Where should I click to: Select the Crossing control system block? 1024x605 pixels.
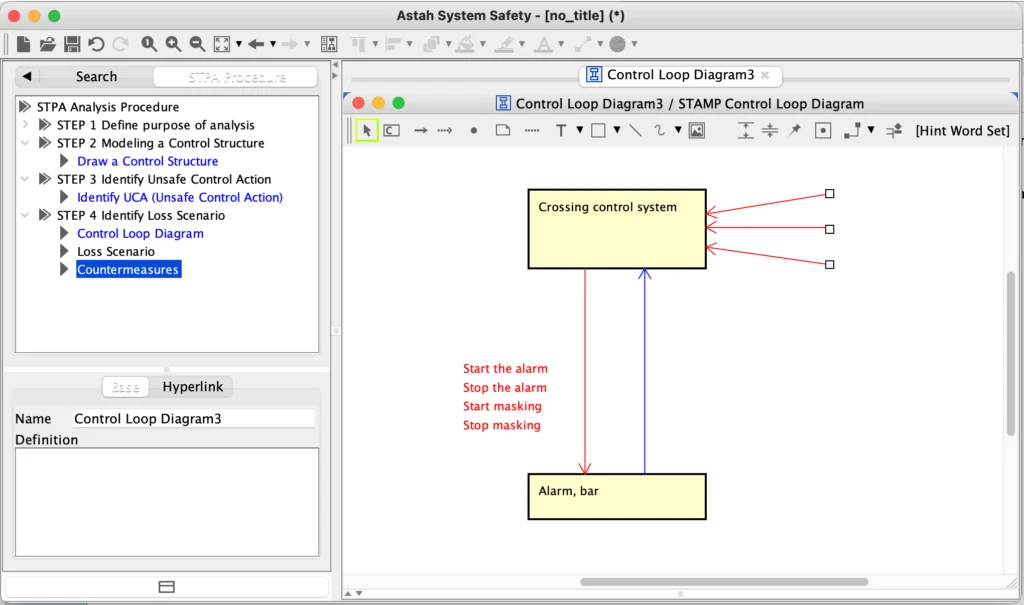pos(616,229)
